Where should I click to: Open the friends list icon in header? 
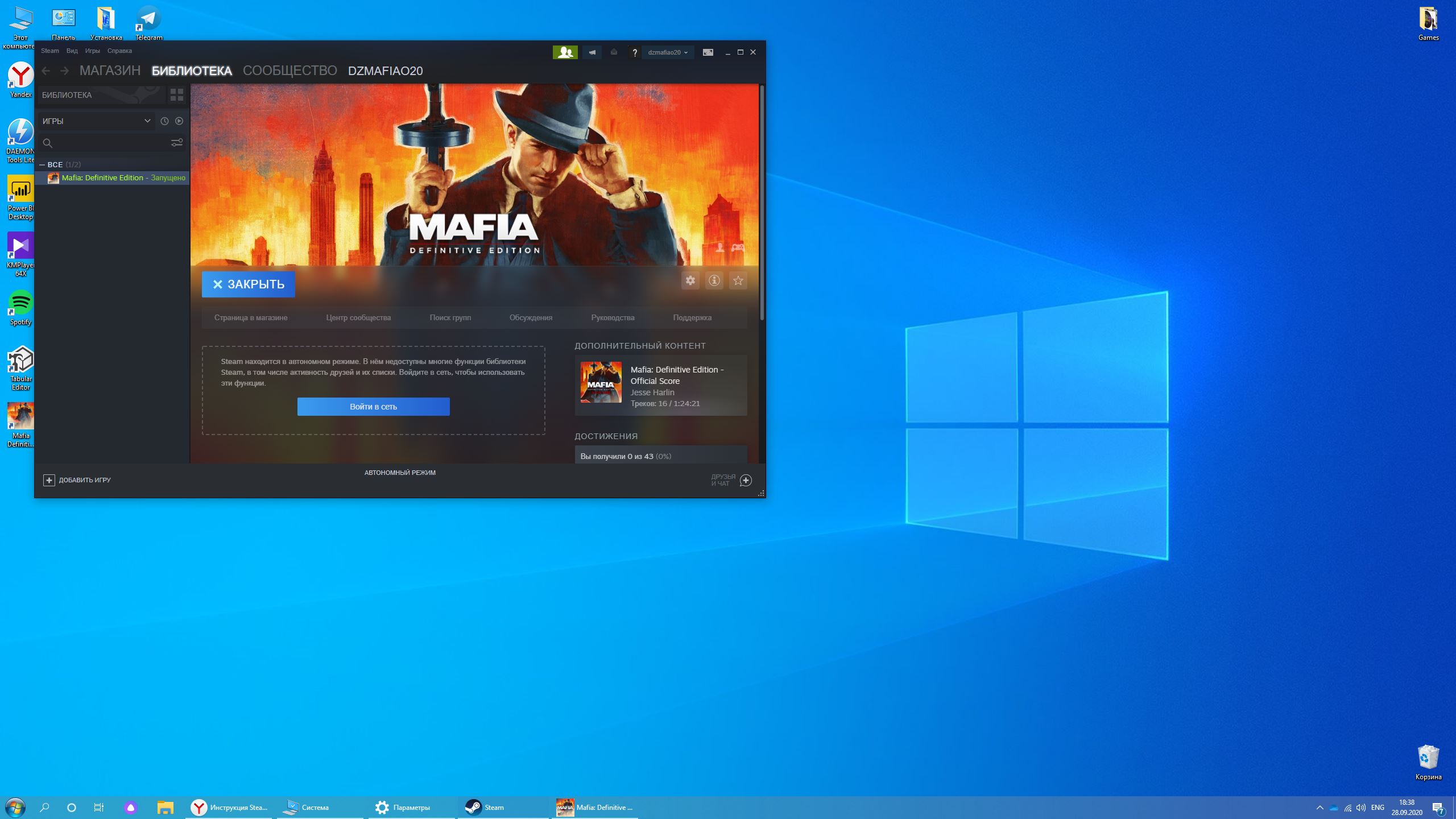pyautogui.click(x=565, y=52)
